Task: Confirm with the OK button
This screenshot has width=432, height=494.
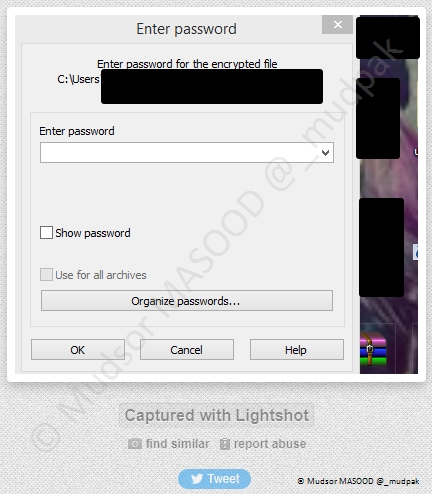Action: pyautogui.click(x=78, y=350)
